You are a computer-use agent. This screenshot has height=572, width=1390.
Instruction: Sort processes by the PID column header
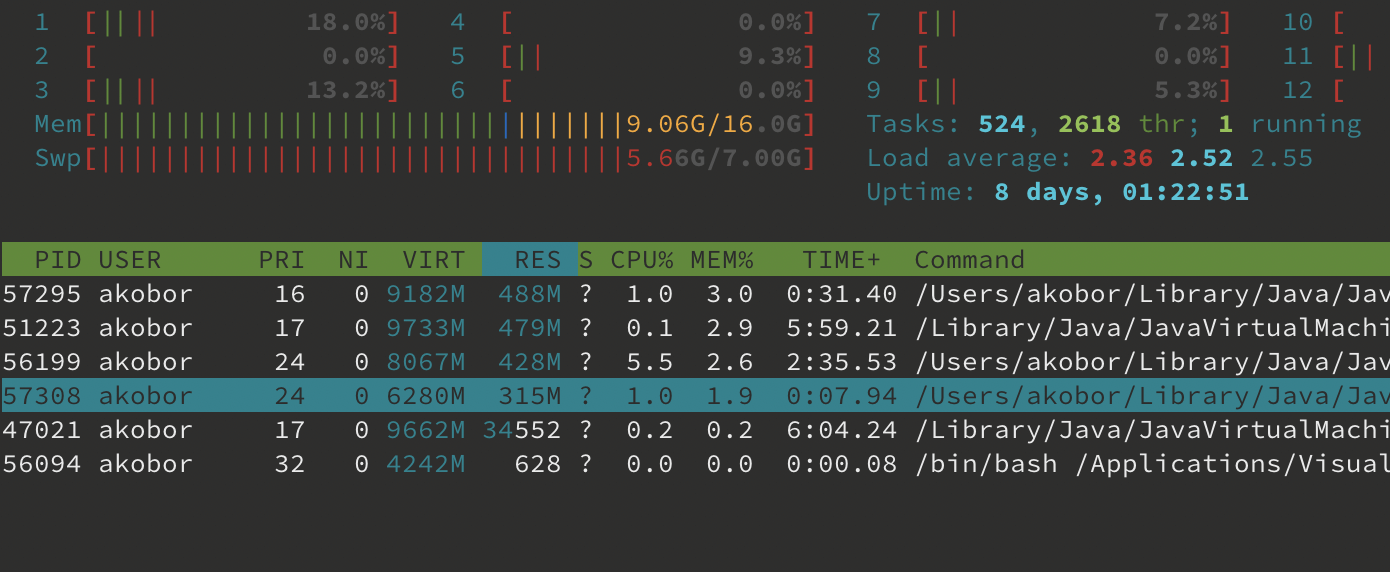coord(58,260)
